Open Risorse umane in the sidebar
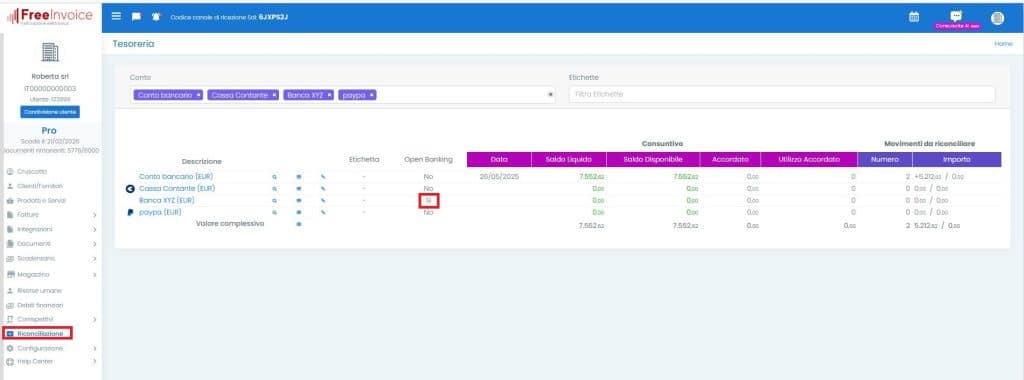Viewport: 1024px width, 380px height. tap(35, 291)
